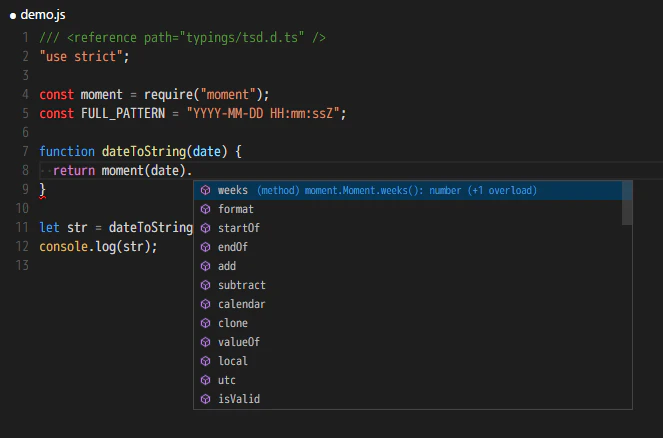The height and width of the screenshot is (438, 663).
Task: Click the date parameter on line 7
Action: 207,151
